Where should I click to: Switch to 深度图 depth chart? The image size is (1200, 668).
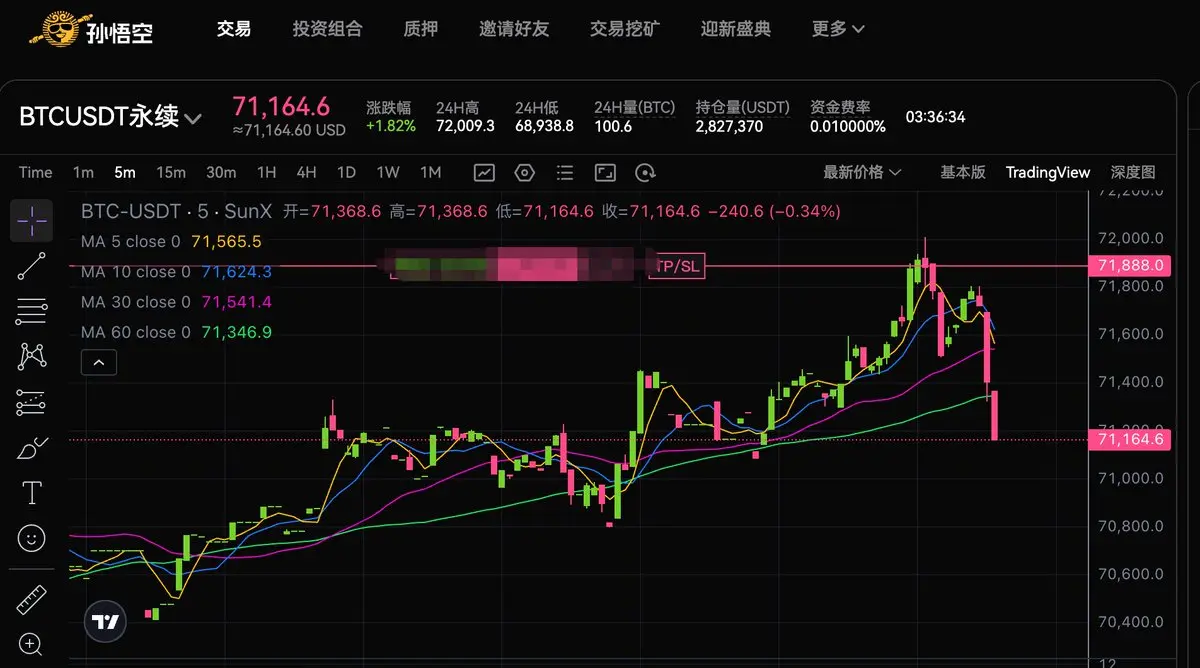(1132, 172)
